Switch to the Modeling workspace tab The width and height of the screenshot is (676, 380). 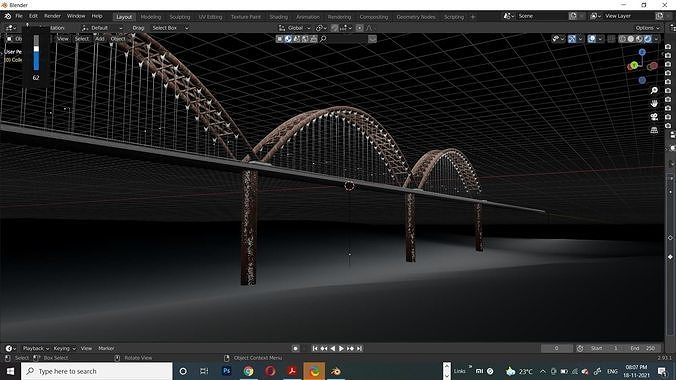pyautogui.click(x=151, y=17)
